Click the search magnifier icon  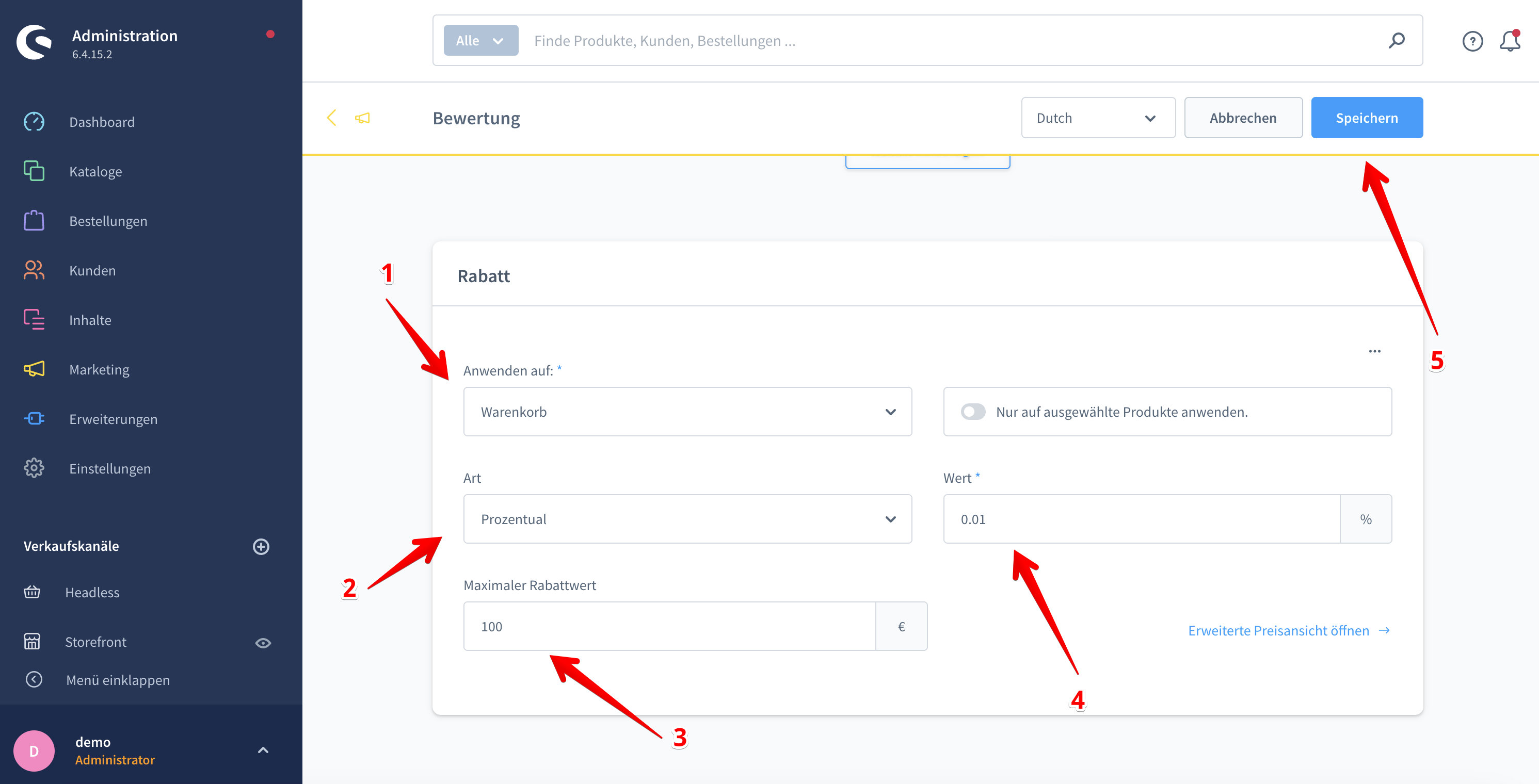tap(1396, 41)
